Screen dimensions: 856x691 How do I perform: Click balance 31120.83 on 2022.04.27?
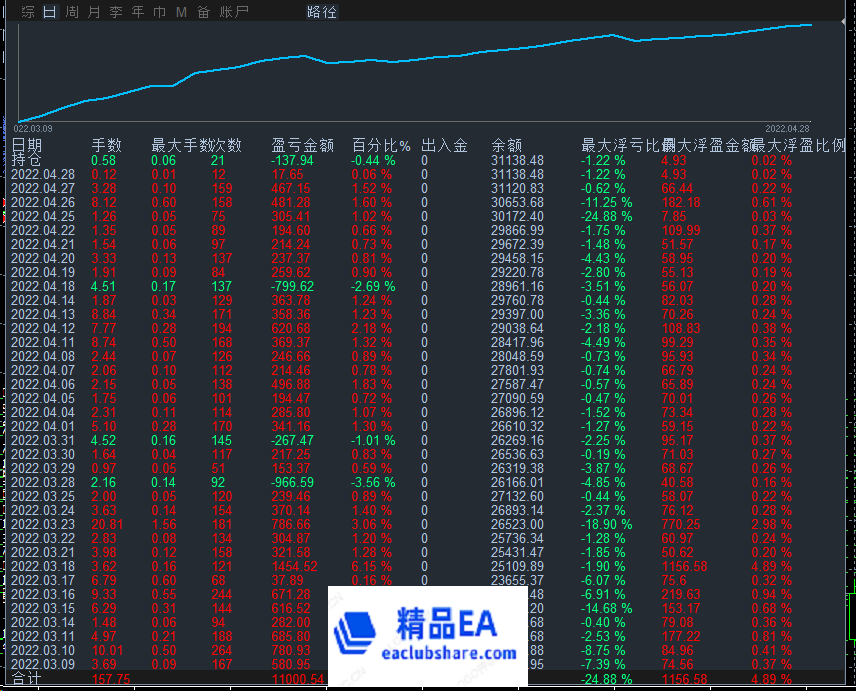[517, 188]
